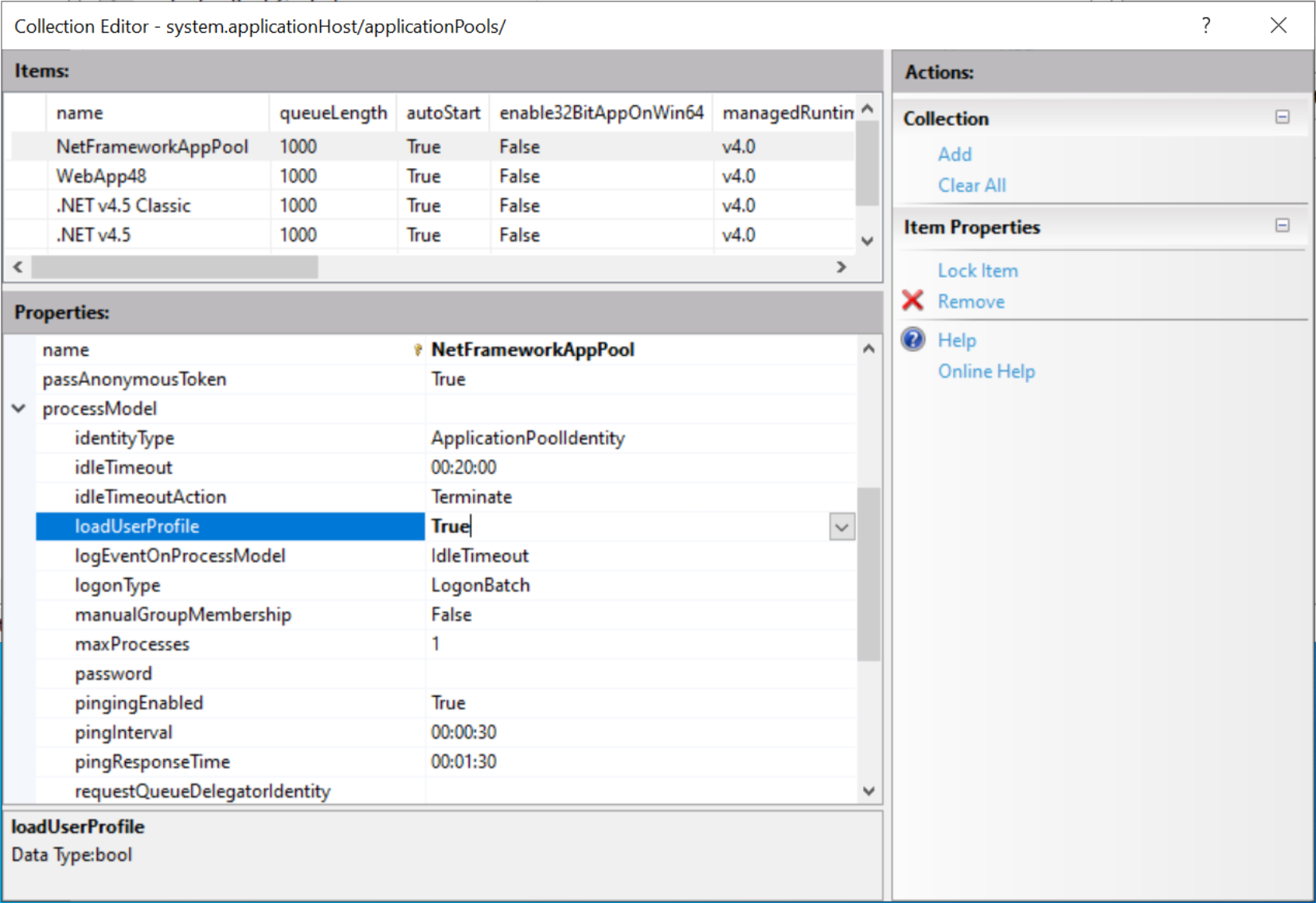Click the autoStart column header
The image size is (1316, 903).
click(443, 113)
